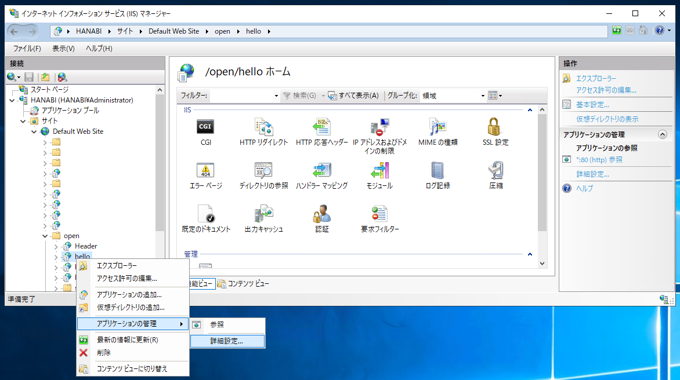The image size is (680, 380).
Task: Click the create new connection globe icon
Action: [x=12, y=77]
